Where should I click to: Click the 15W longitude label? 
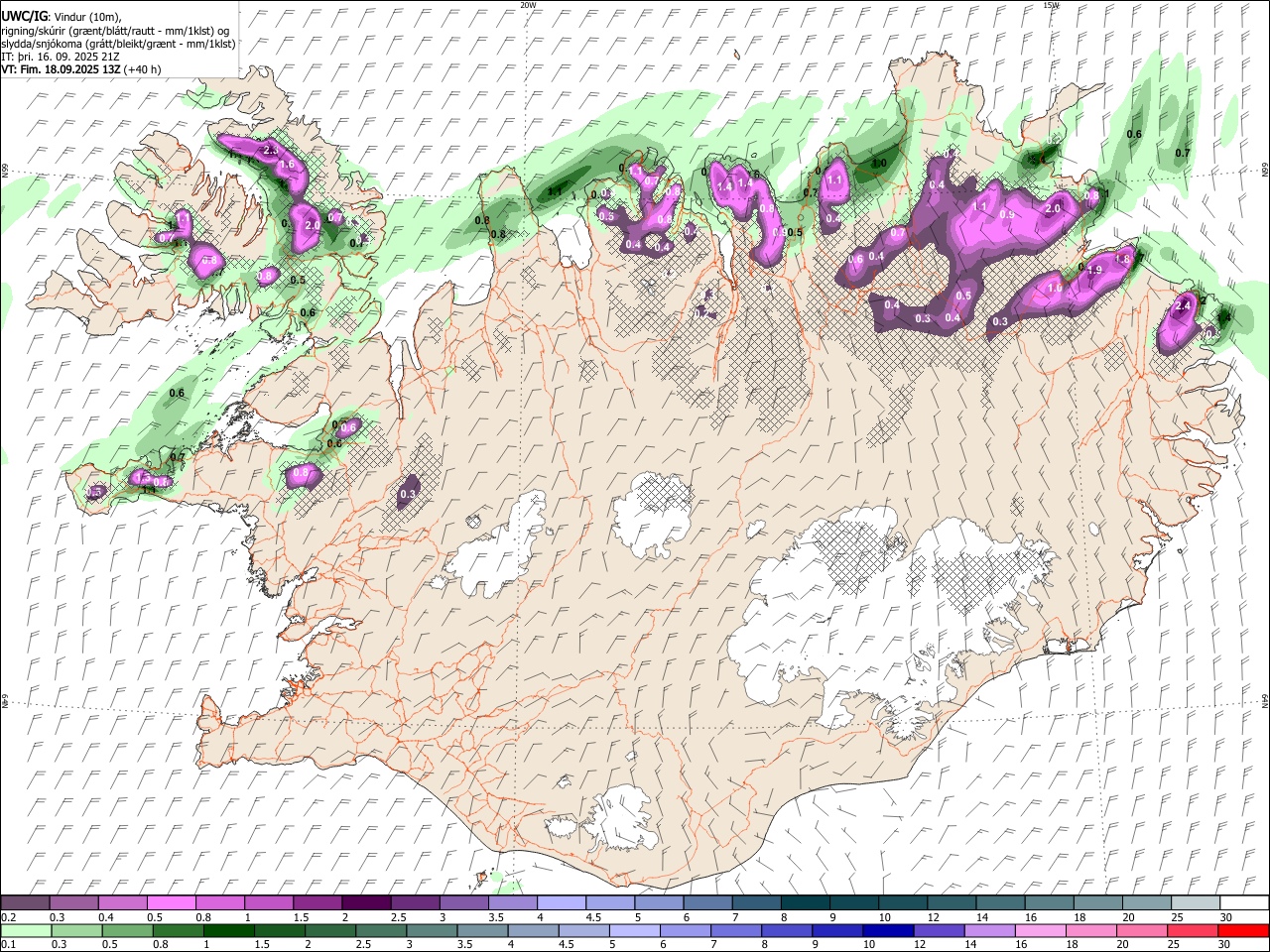point(1051,5)
